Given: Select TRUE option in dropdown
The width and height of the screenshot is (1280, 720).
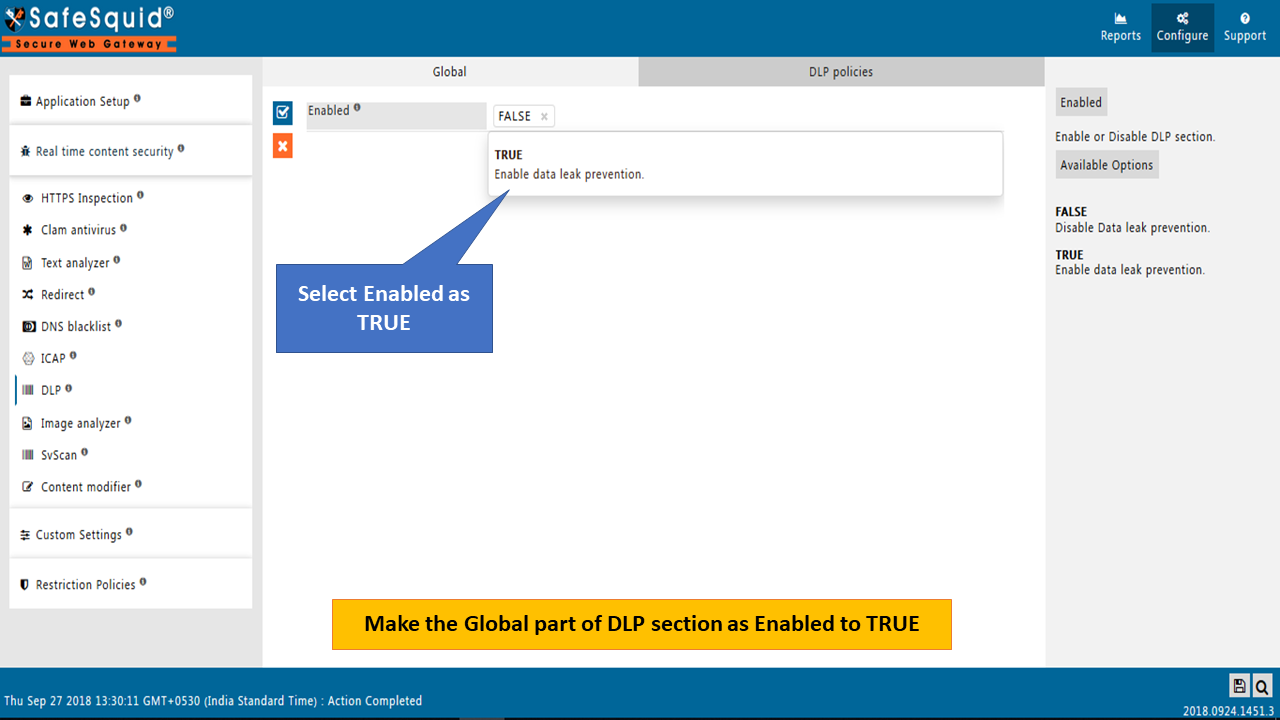Looking at the screenshot, I should 747,164.
